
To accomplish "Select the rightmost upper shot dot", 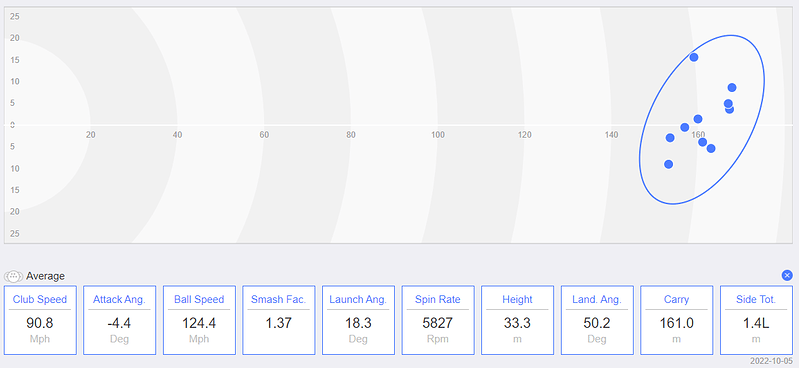I will pyautogui.click(x=732, y=88).
